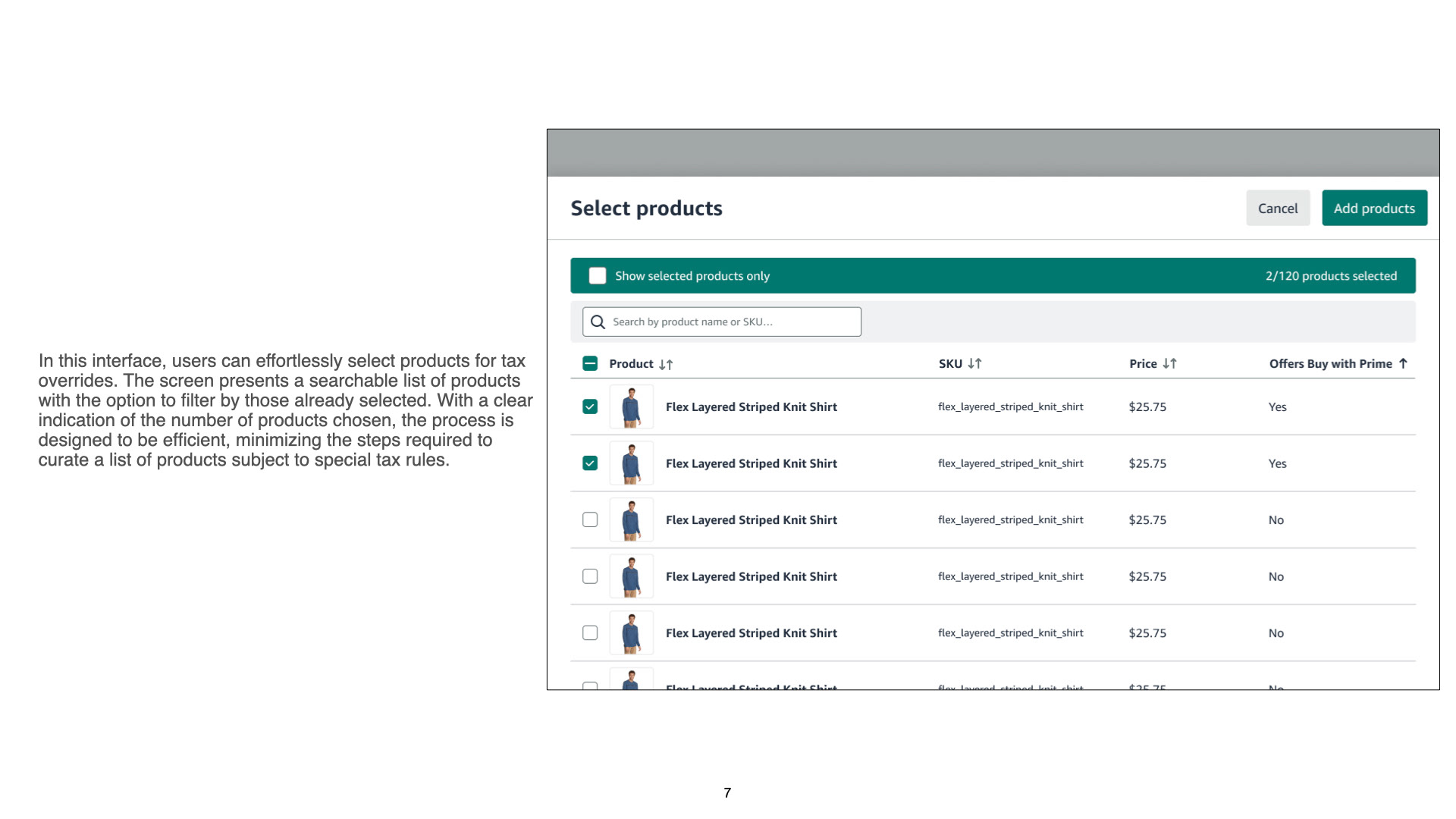This screenshot has height=819, width=1456.
Task: Click Offers Buy with Prime sort arrow
Action: (1403, 364)
